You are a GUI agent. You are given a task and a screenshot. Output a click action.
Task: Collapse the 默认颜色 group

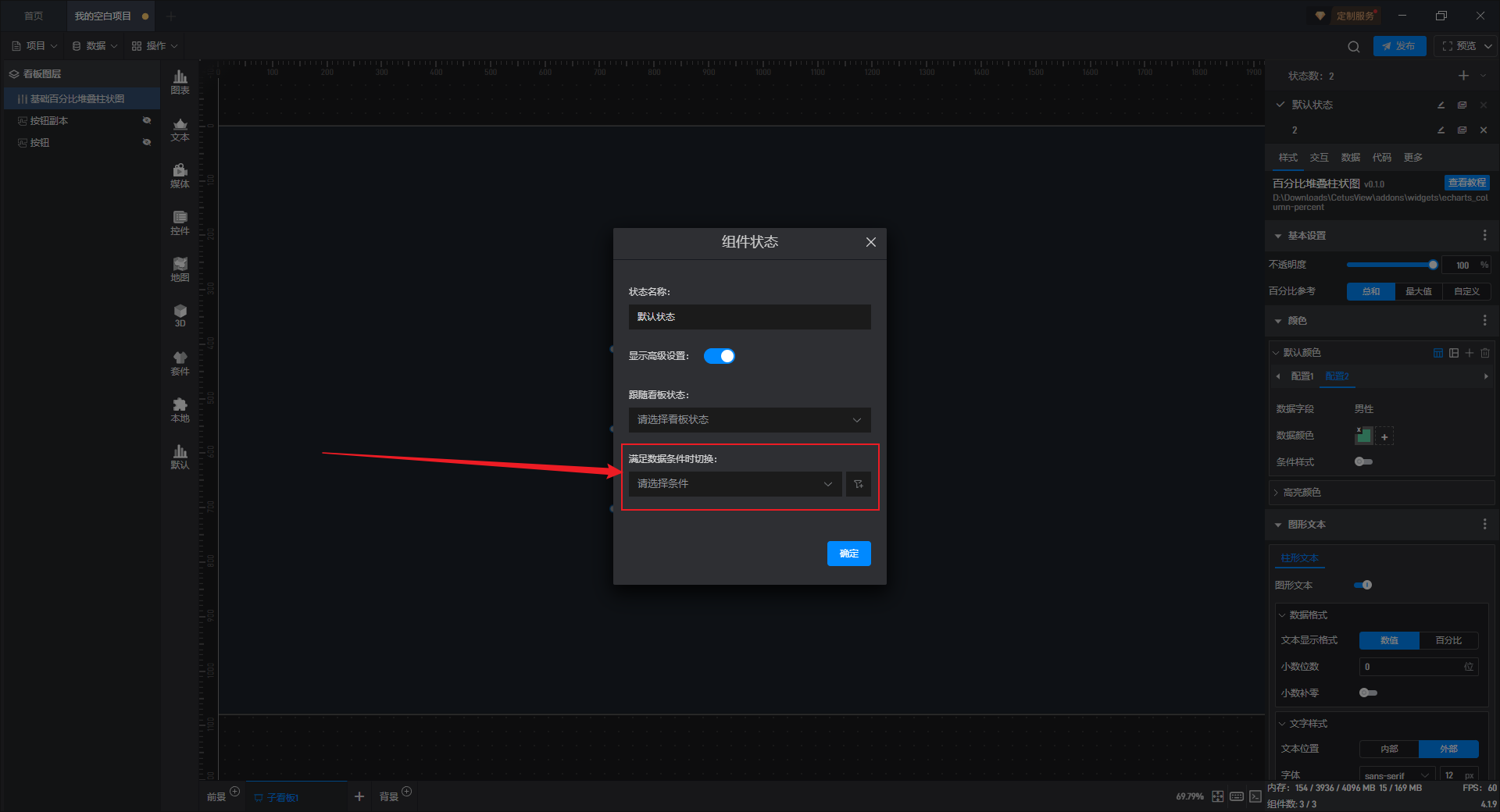pyautogui.click(x=1276, y=353)
